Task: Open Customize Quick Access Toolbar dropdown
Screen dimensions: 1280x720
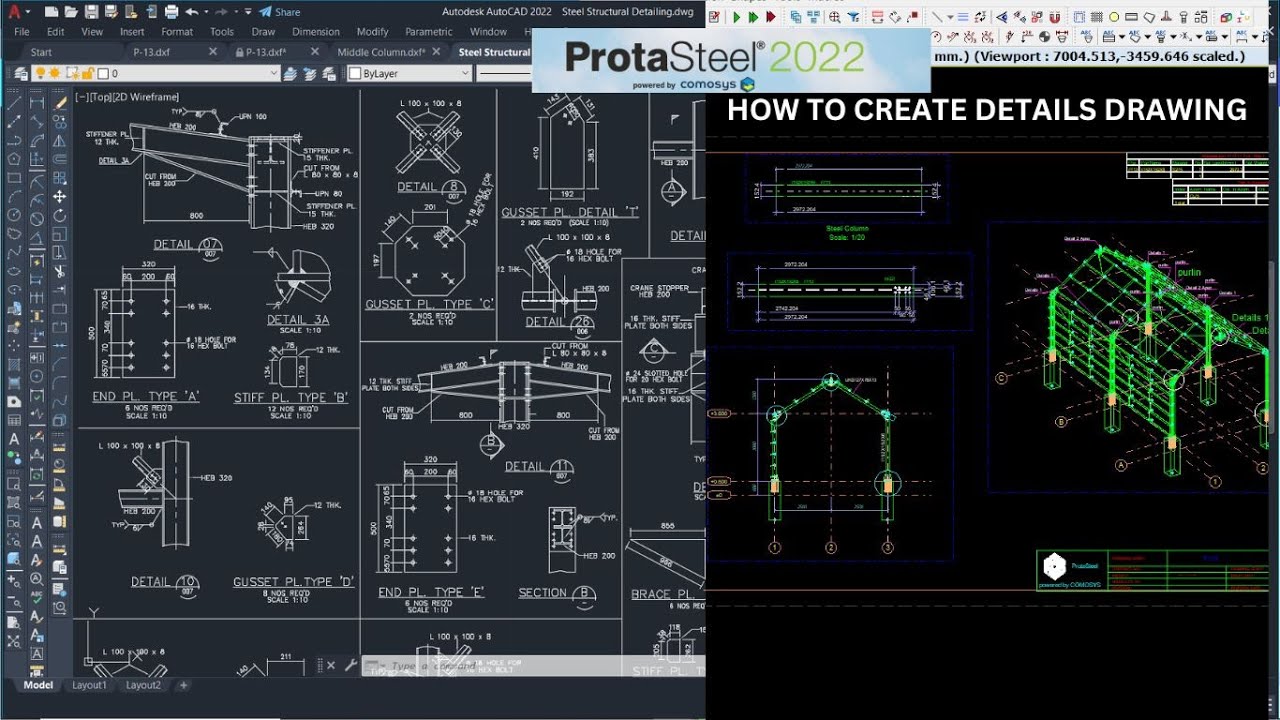Action: tap(248, 12)
